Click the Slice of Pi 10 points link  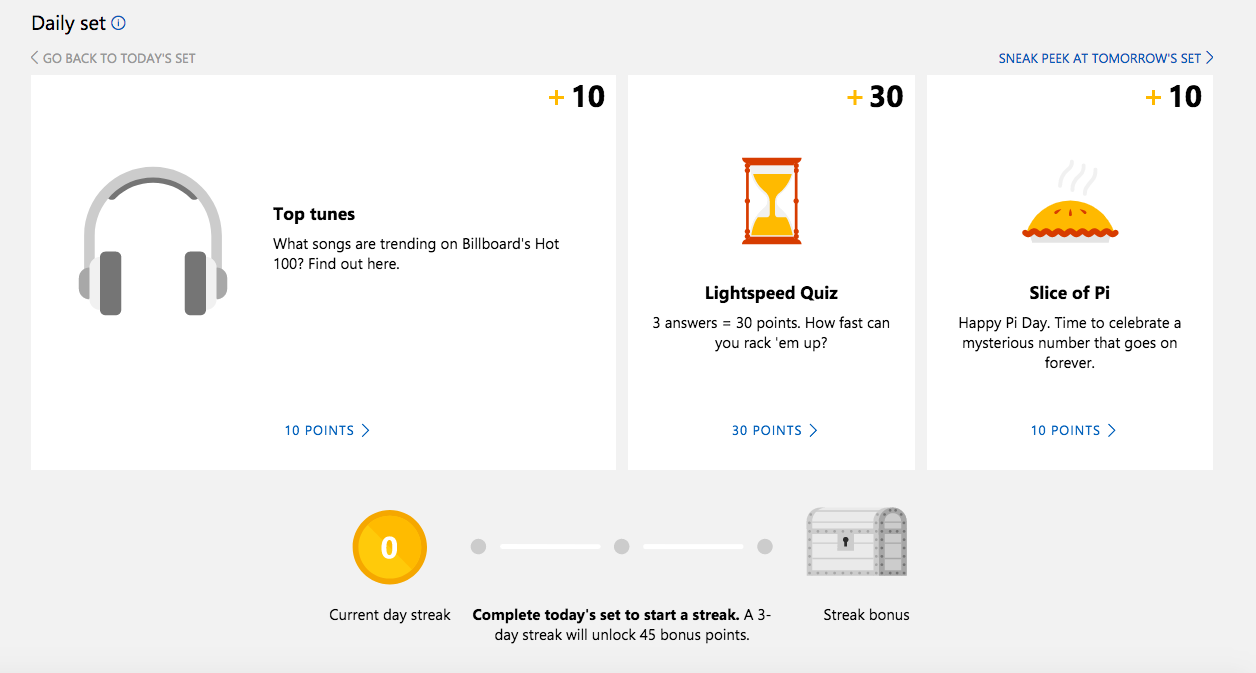click(1066, 430)
